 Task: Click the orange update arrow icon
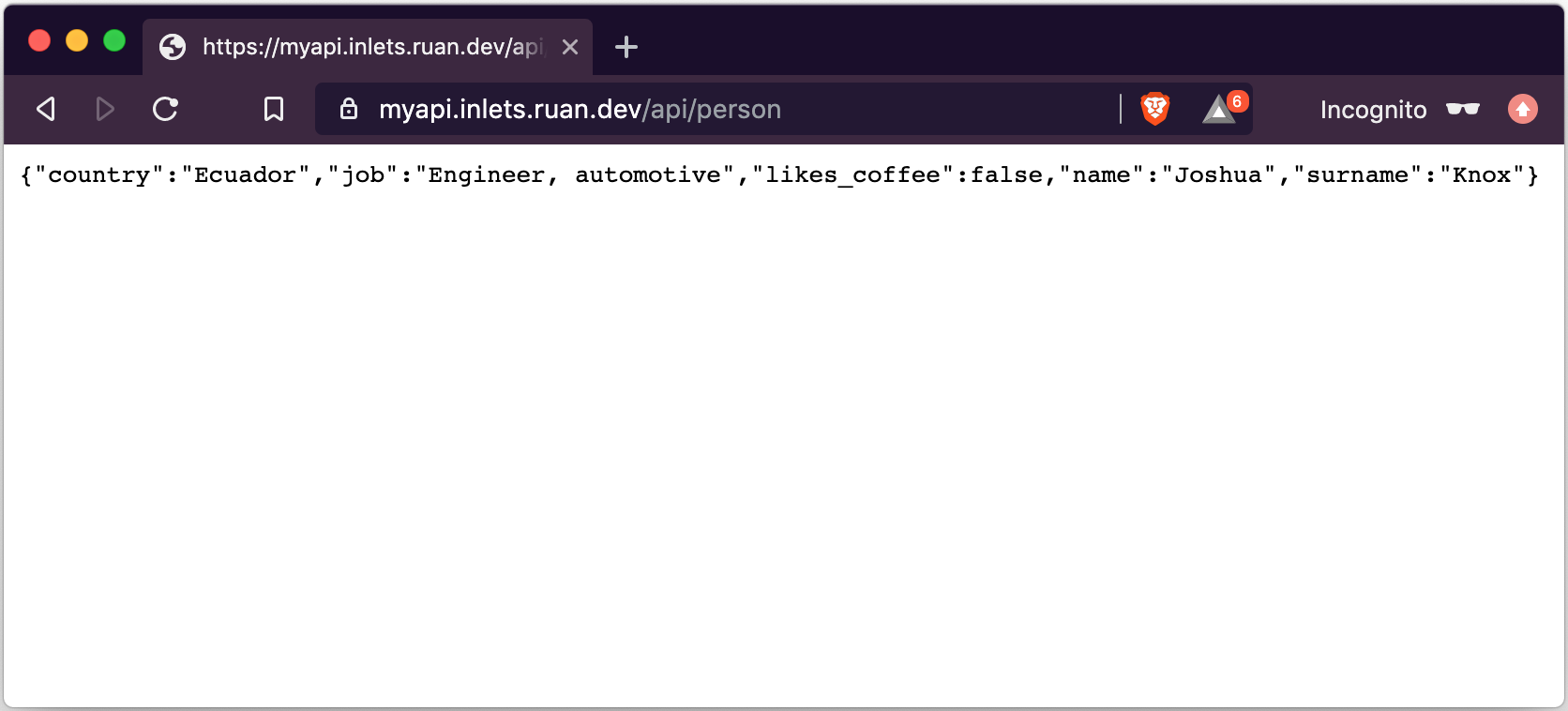pos(1523,109)
